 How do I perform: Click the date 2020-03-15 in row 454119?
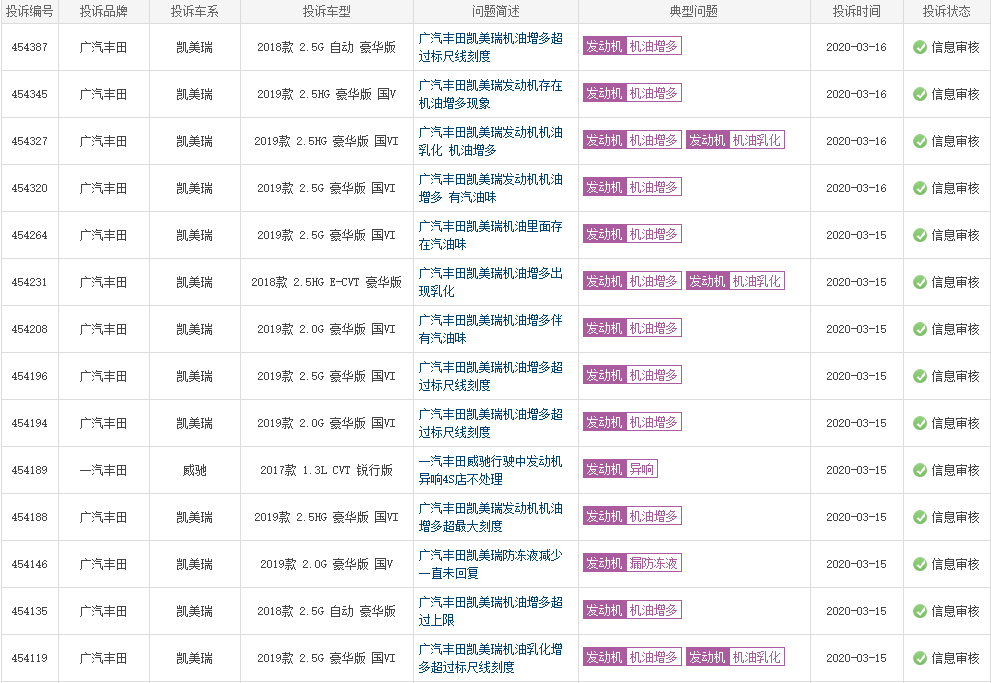pos(856,658)
